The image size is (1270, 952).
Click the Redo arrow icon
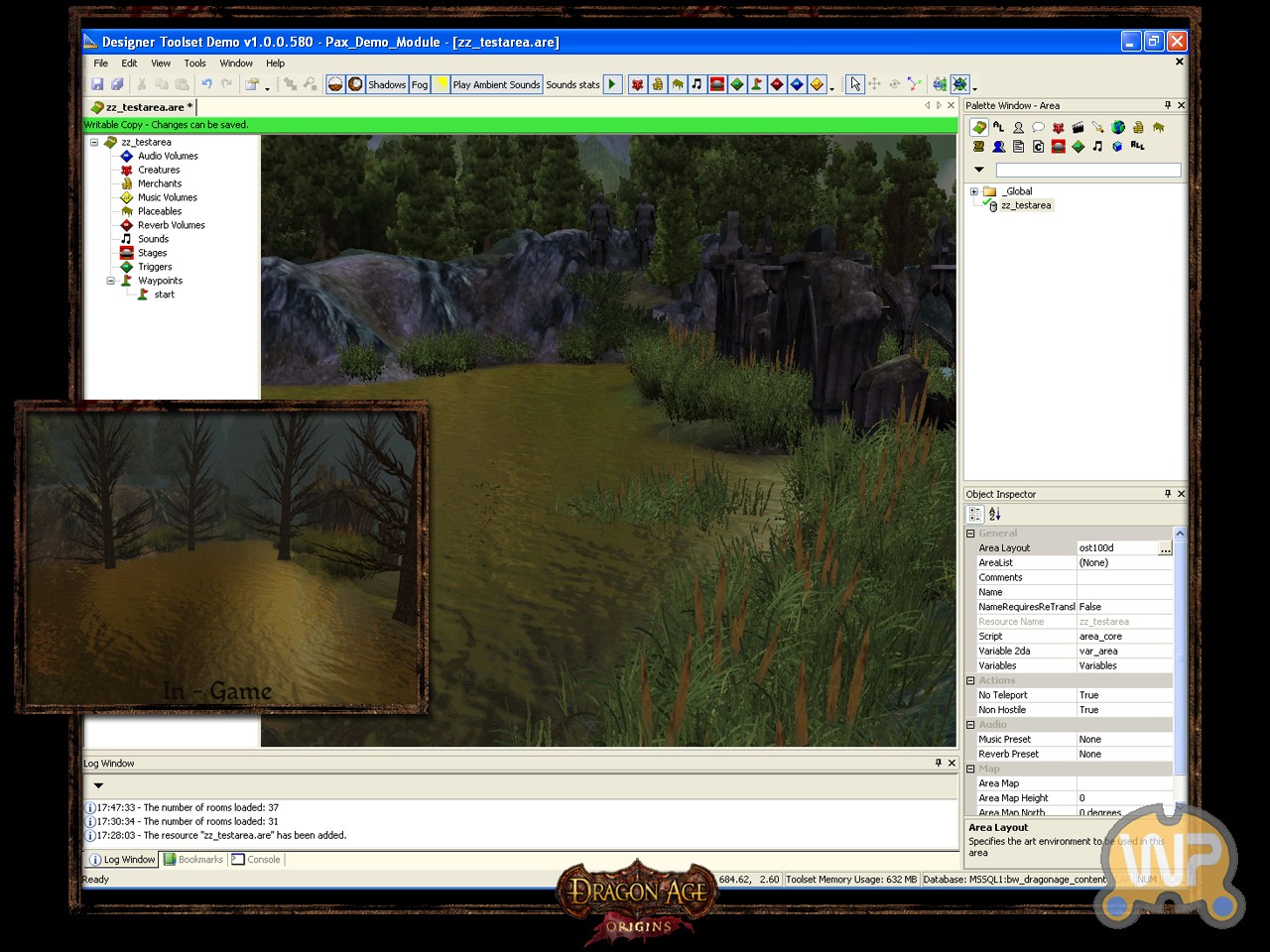[x=227, y=84]
